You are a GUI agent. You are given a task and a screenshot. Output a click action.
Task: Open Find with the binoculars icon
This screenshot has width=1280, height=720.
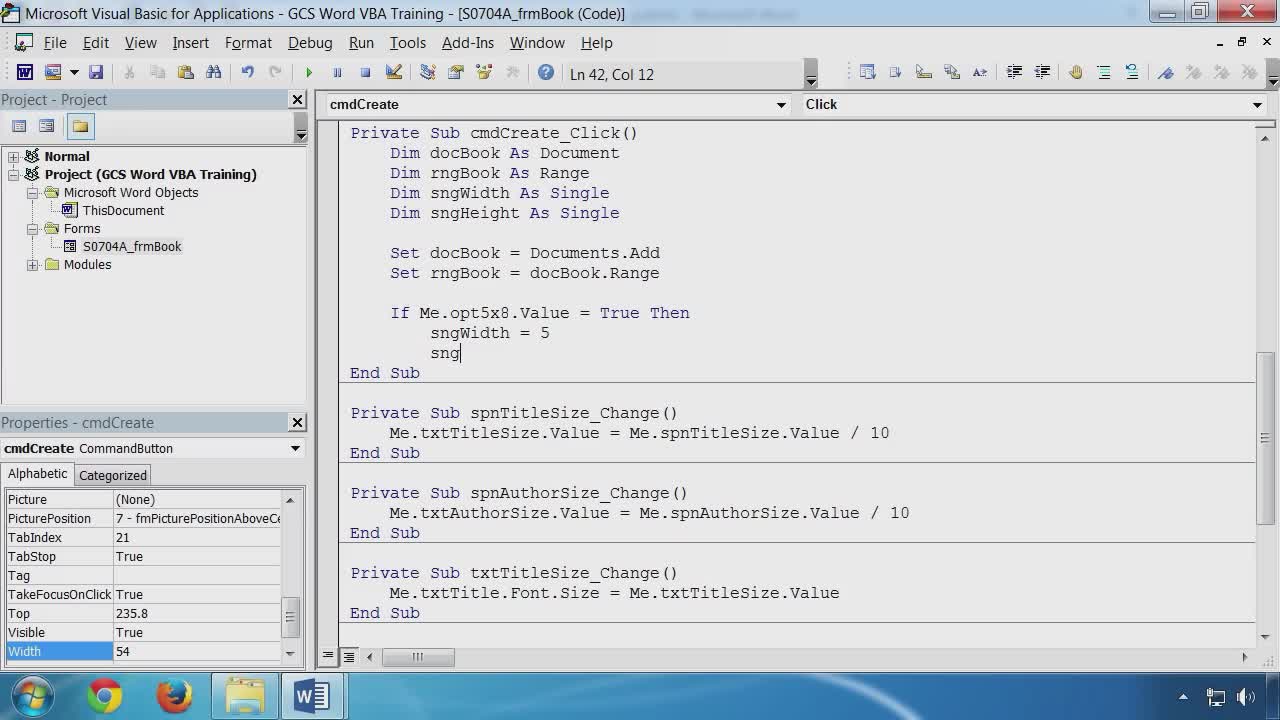(x=213, y=72)
